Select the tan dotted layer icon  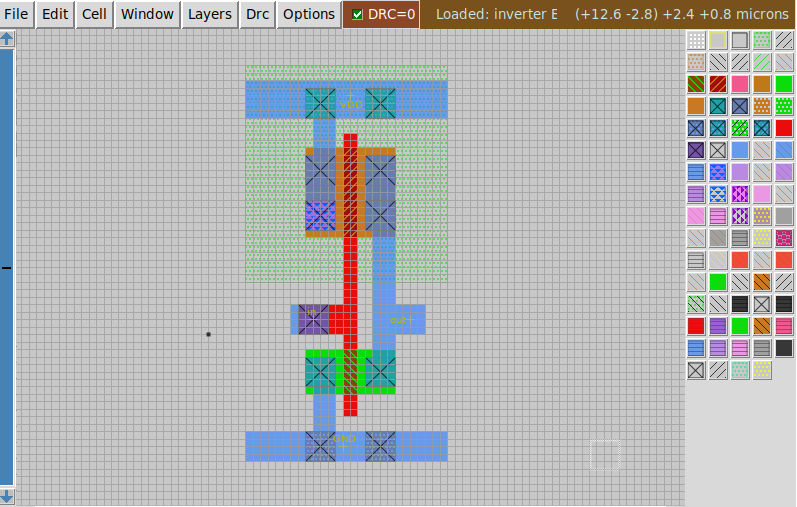[x=696, y=62]
